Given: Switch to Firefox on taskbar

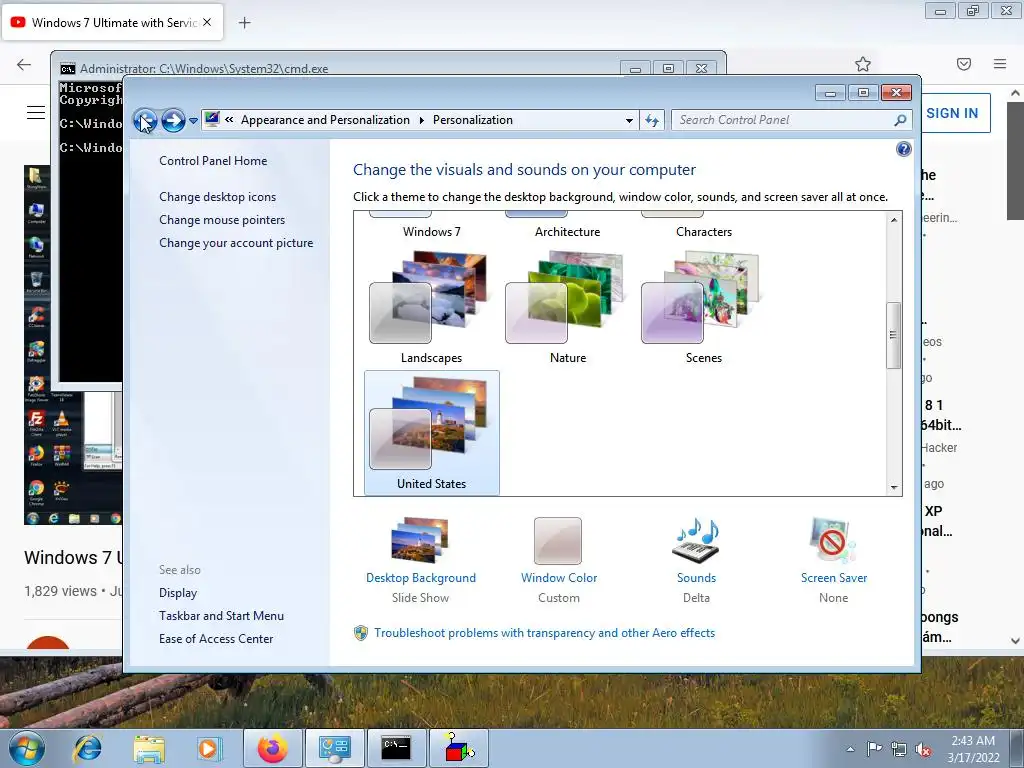Looking at the screenshot, I should [273, 748].
